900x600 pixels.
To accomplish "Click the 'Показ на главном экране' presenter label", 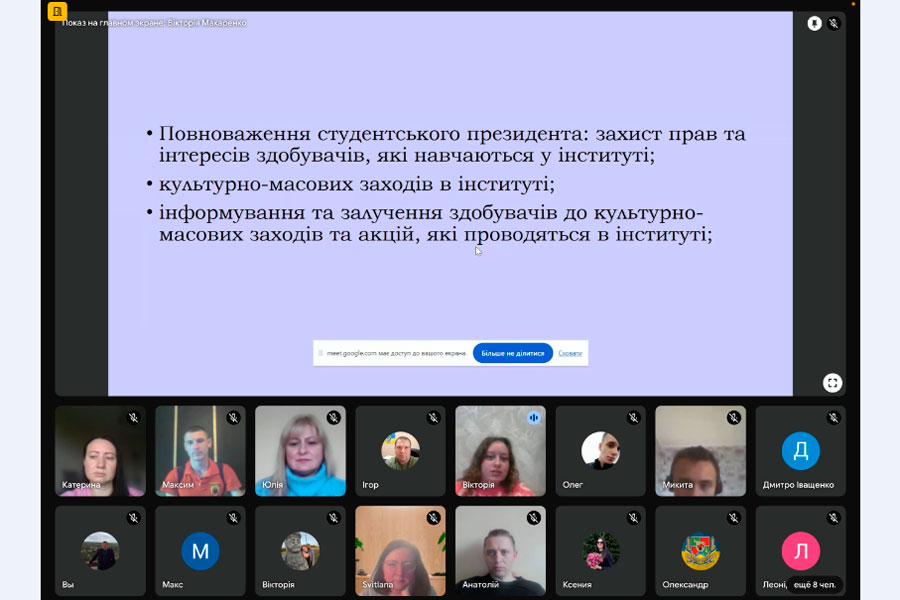I will pyautogui.click(x=154, y=23).
